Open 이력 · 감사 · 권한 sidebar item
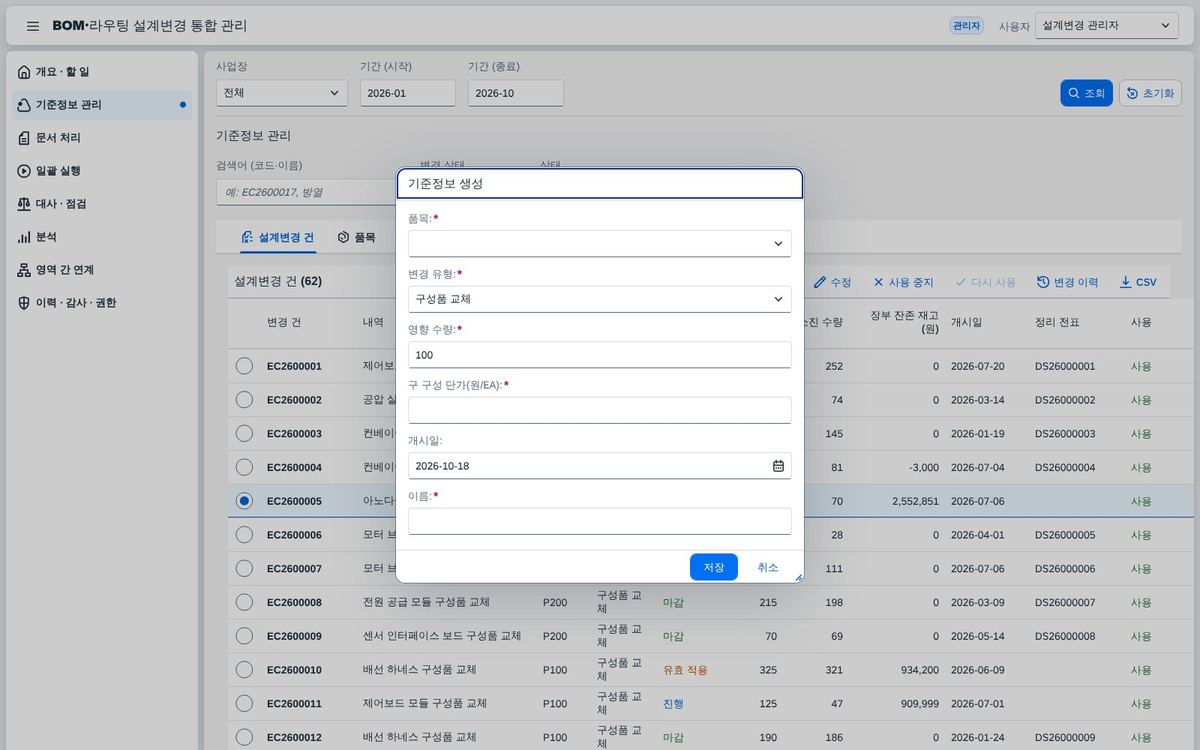The image size is (1200, 750). pos(102,303)
